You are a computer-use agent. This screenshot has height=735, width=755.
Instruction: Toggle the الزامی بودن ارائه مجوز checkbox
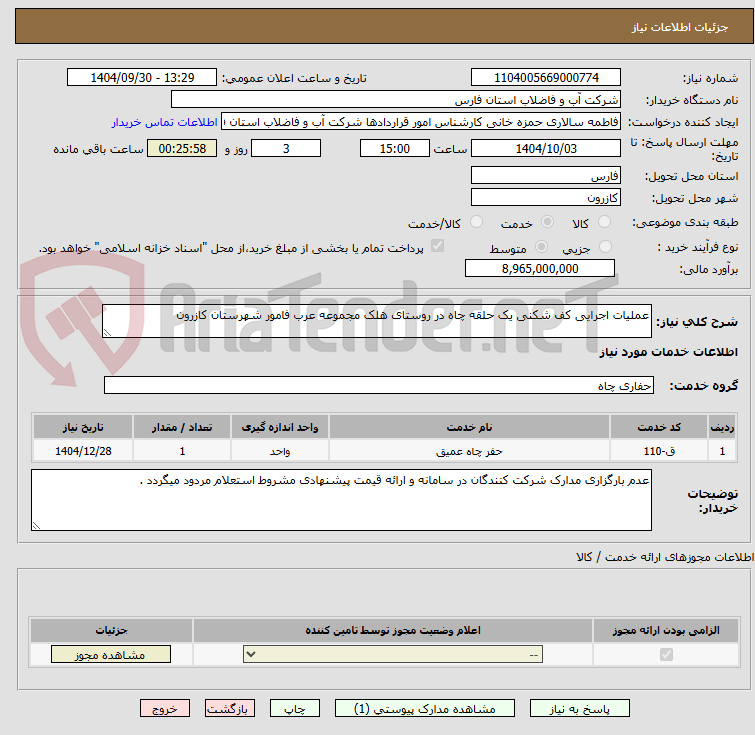(x=666, y=655)
